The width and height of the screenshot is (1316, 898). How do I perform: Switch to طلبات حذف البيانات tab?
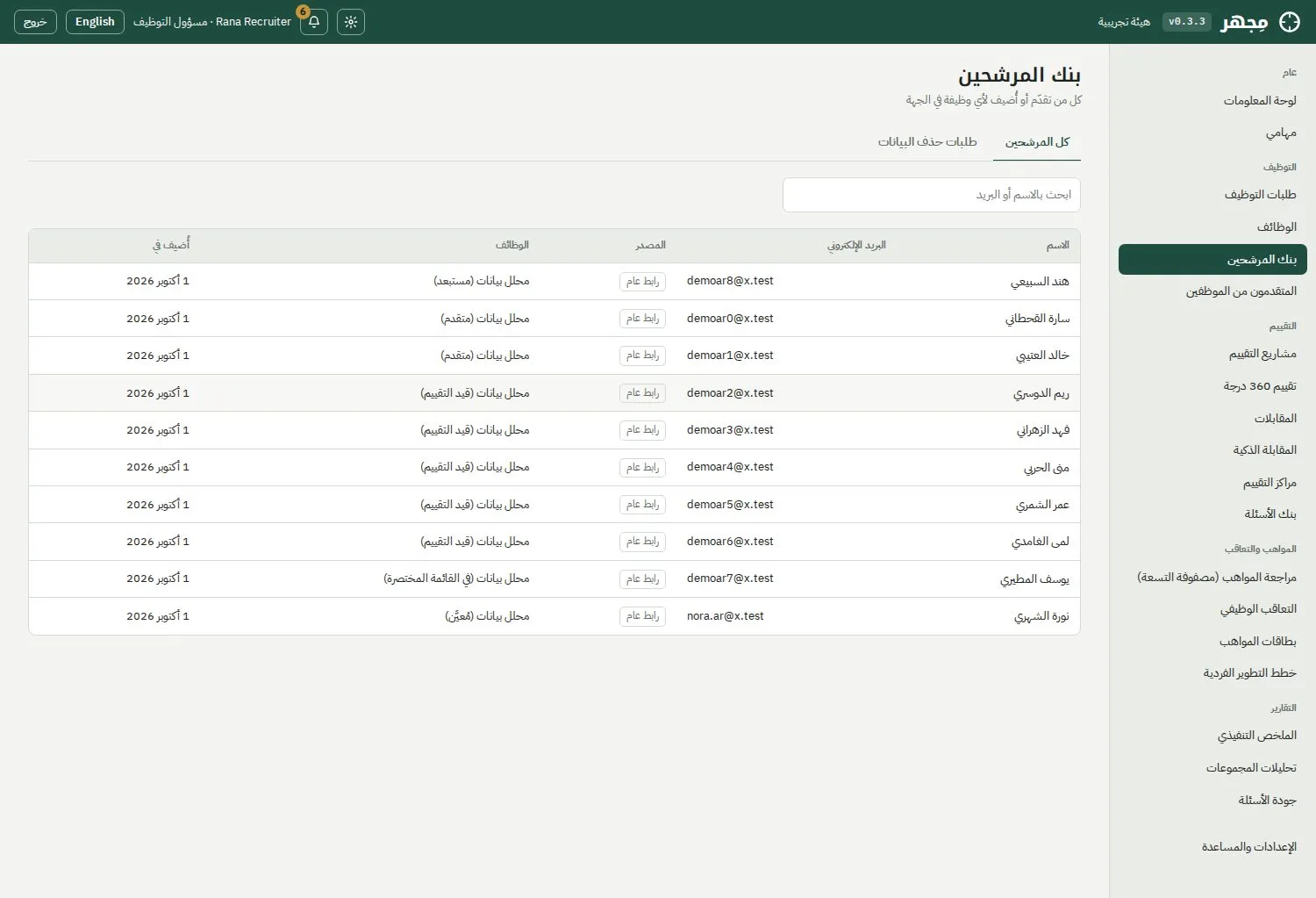[x=927, y=142]
